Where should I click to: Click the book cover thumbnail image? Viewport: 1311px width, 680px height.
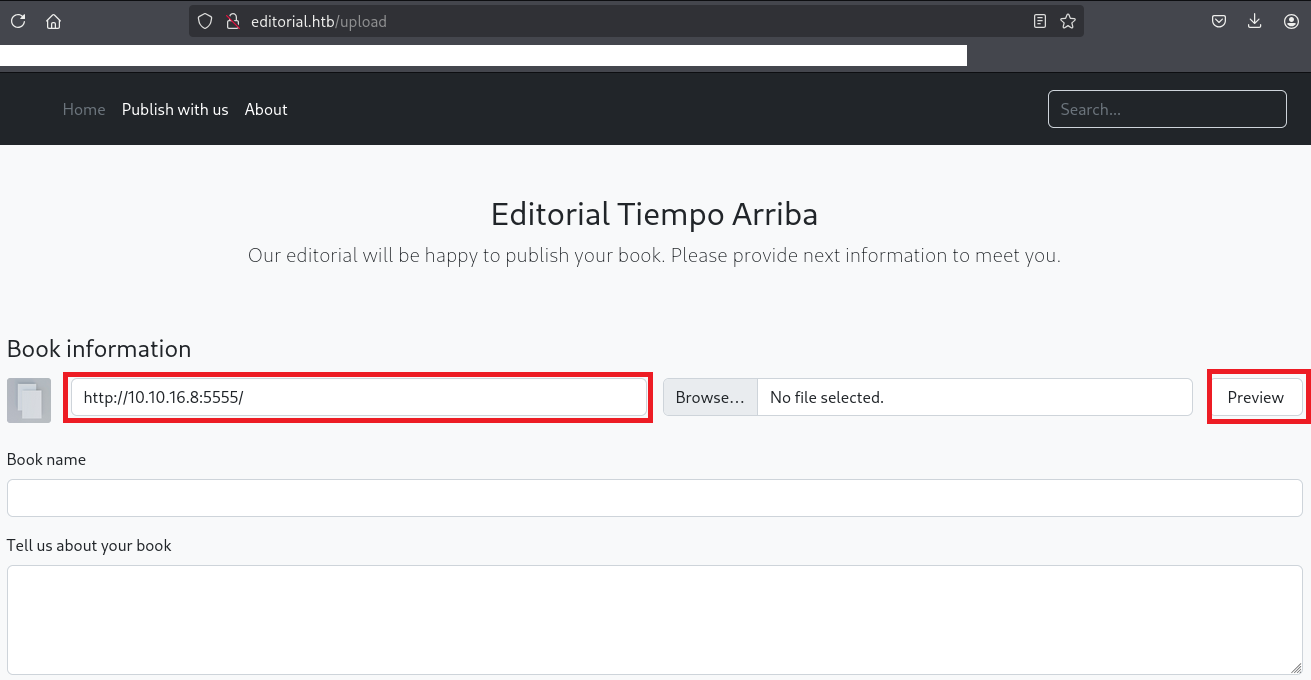pyautogui.click(x=29, y=400)
